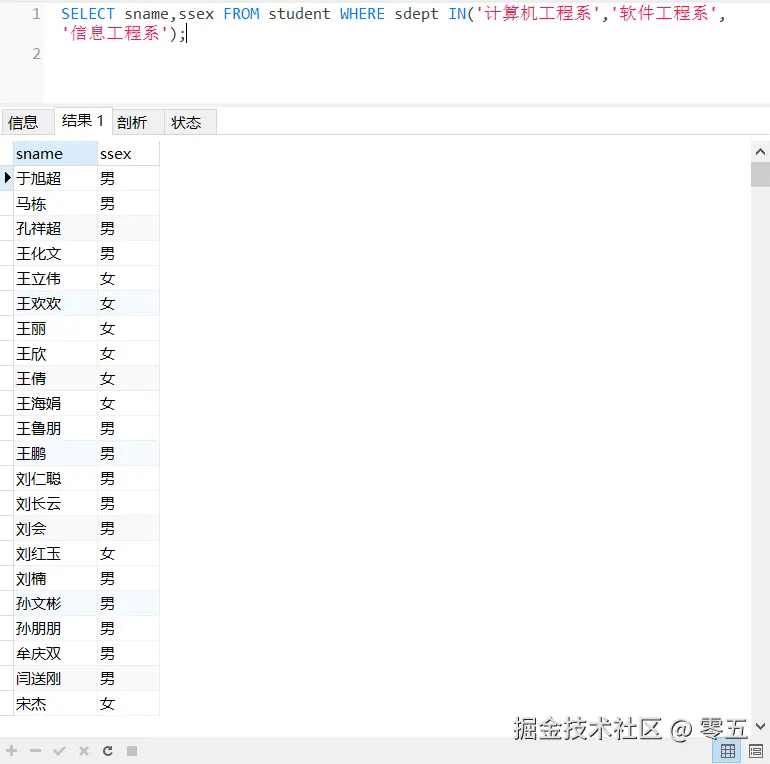Click the '信息工程系' string in query
This screenshot has width=770, height=764.
coord(115,33)
